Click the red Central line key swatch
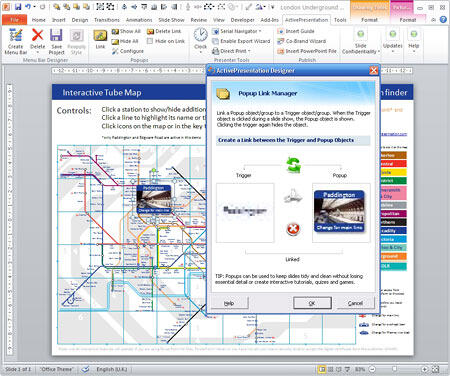450x376 pixels. tap(394, 164)
